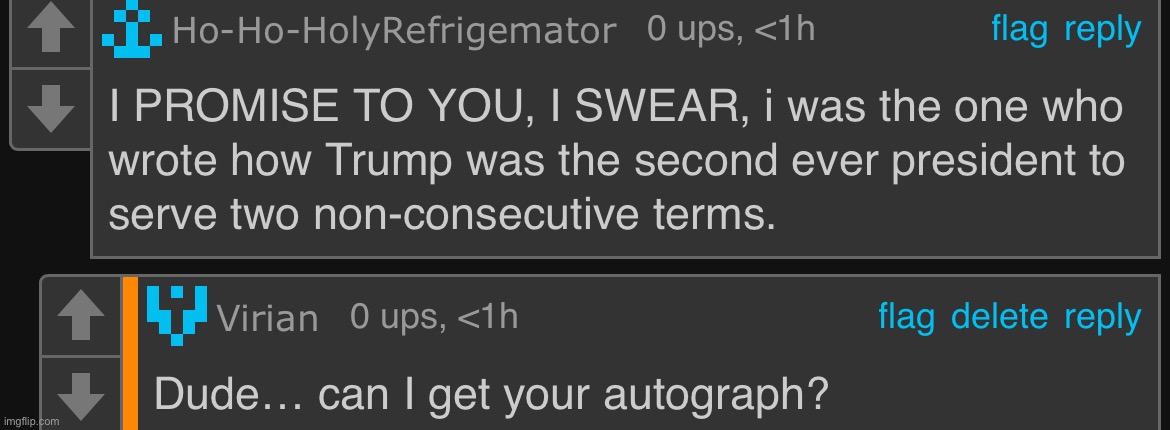The width and height of the screenshot is (1170, 430).
Task: Flag Ho-Ho-HolyRefrigemator's comment
Action: coord(1019,30)
